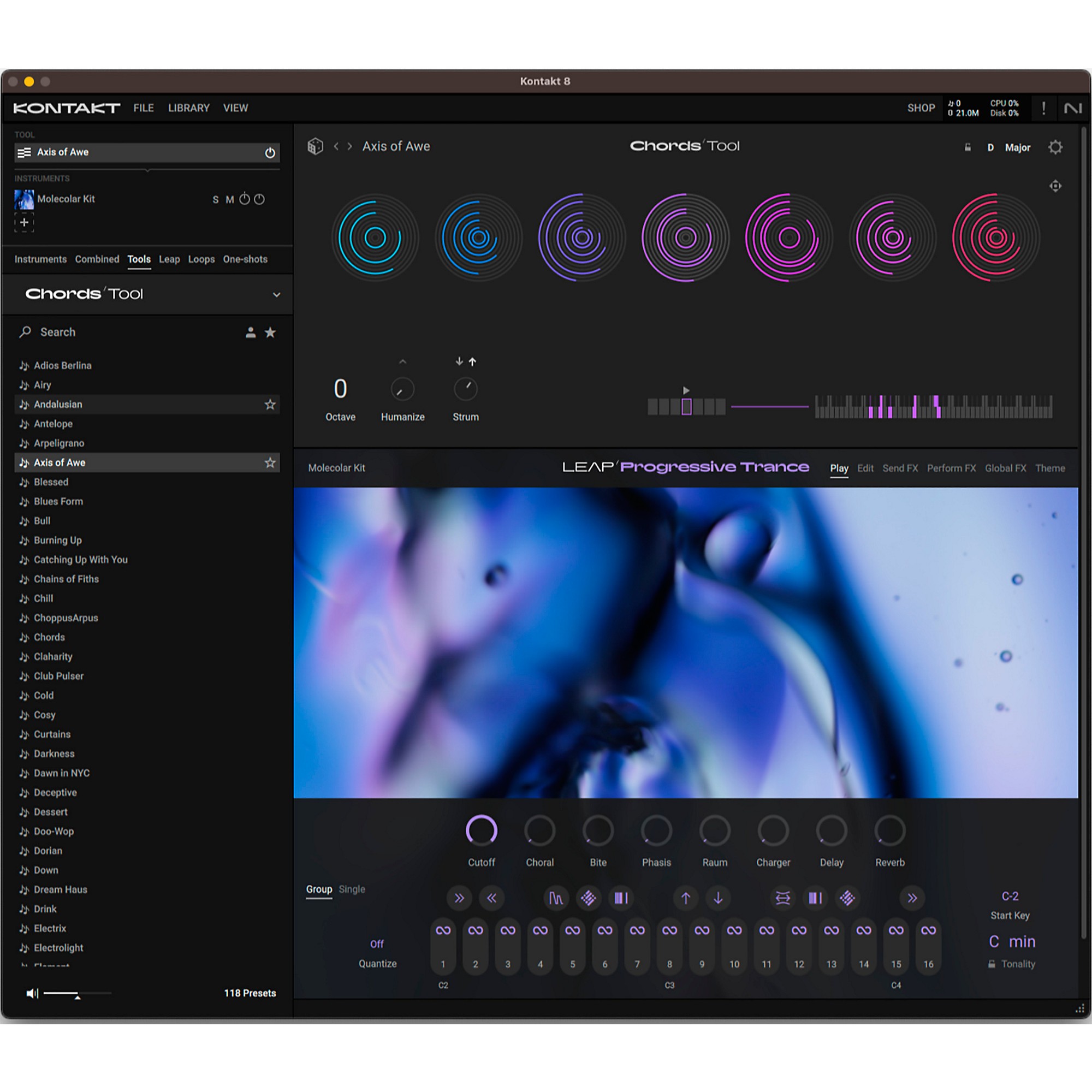Toggle the Axis of Awe tool power

point(270,153)
